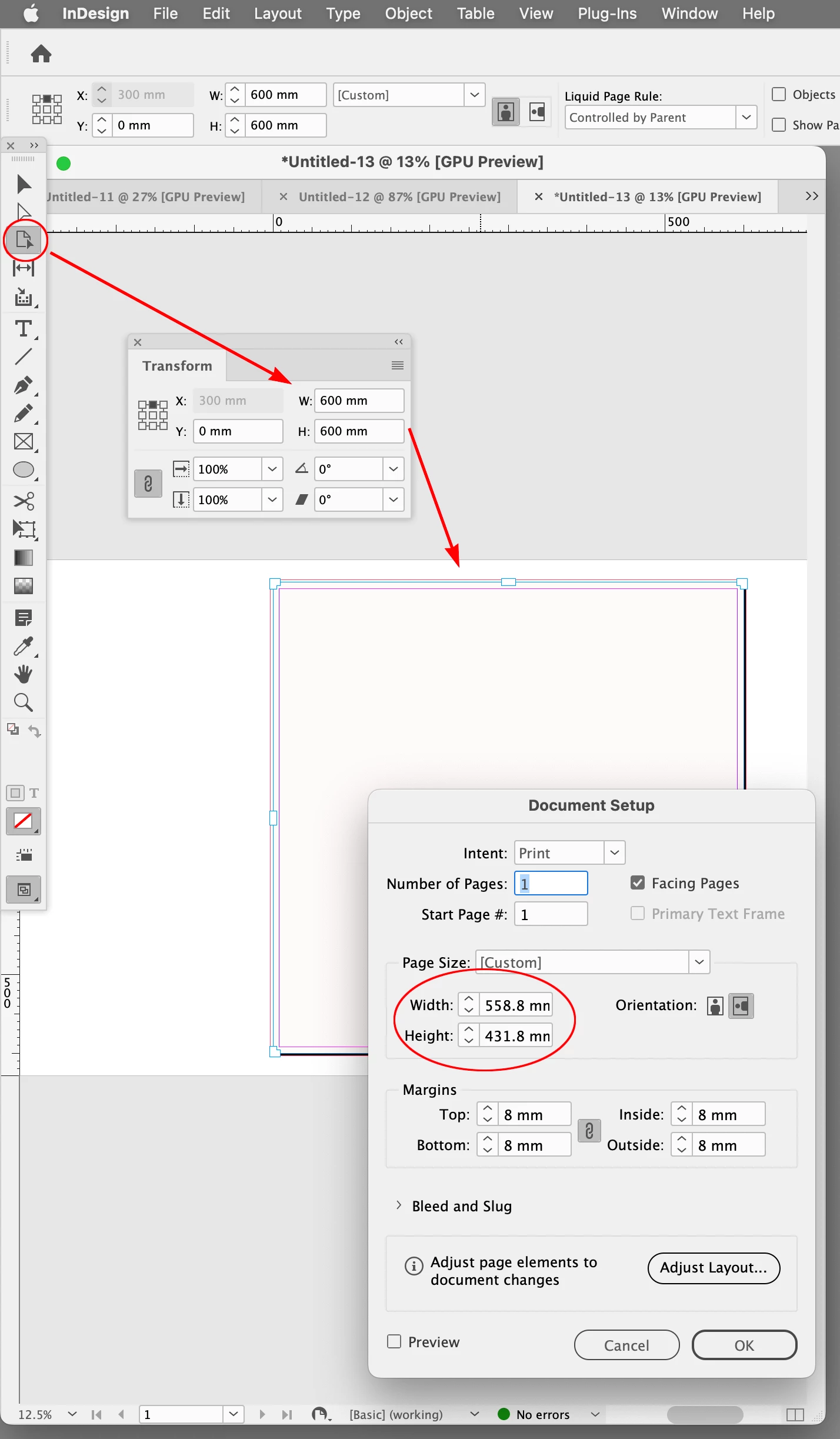The image size is (840, 1439).
Task: Open the Transform panel menu icon
Action: (398, 365)
